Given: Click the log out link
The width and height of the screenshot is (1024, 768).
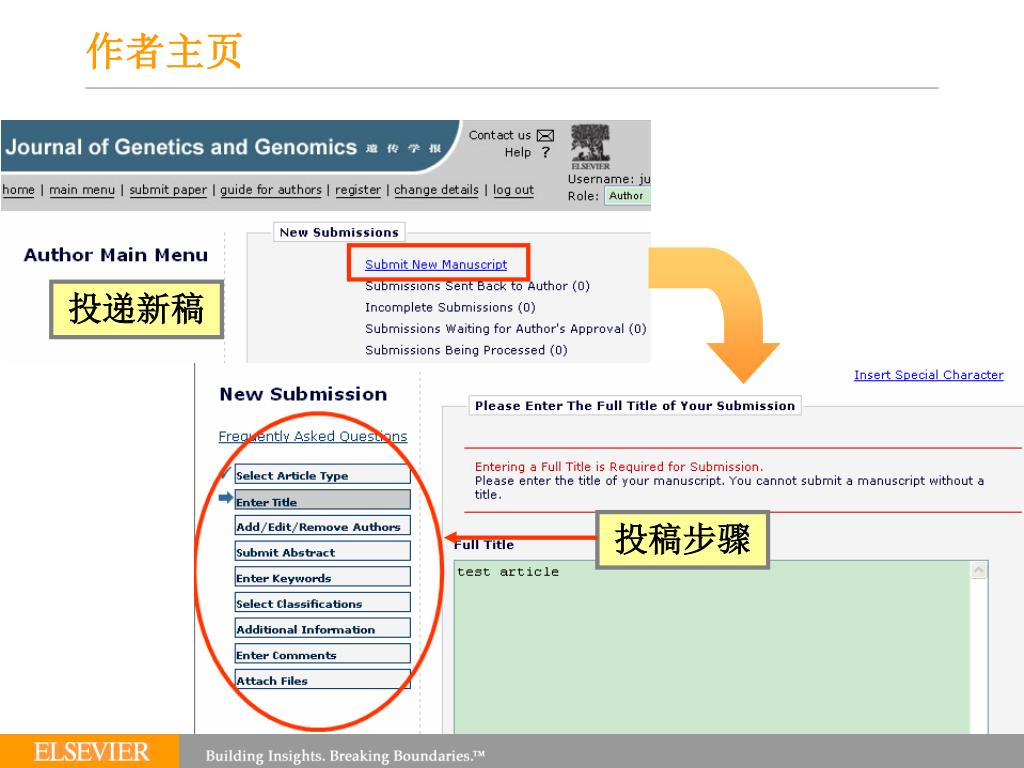Looking at the screenshot, I should pos(513,190).
